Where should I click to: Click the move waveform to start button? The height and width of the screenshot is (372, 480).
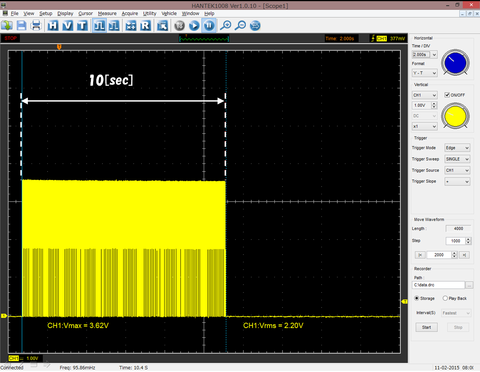click(420, 255)
